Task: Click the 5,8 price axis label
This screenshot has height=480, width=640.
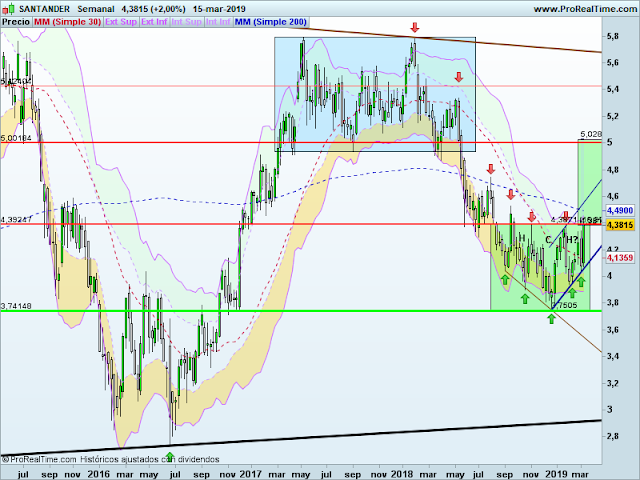Action: [612, 36]
